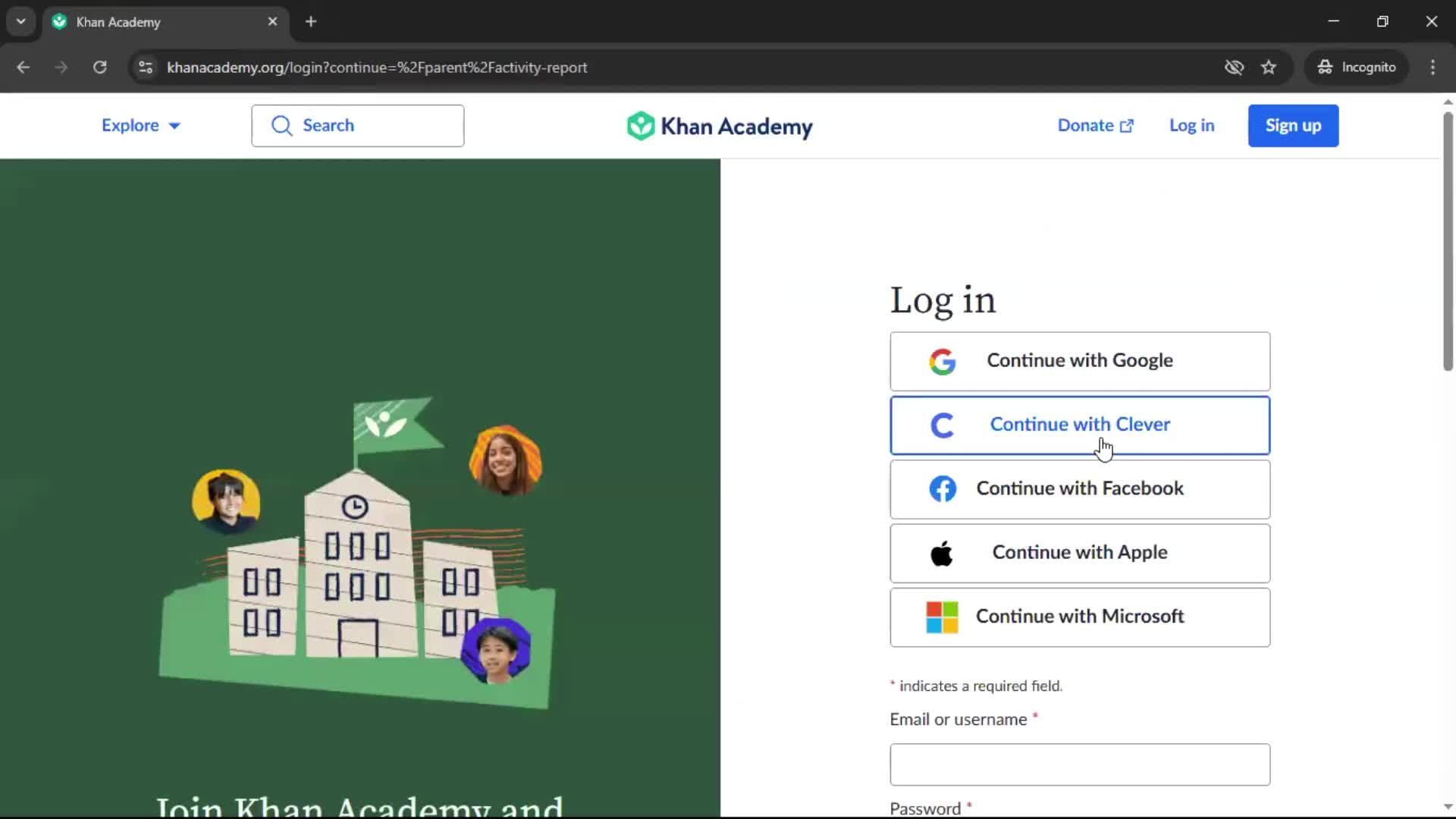Restore down the browser window
This screenshot has height=819, width=1456.
click(x=1382, y=22)
